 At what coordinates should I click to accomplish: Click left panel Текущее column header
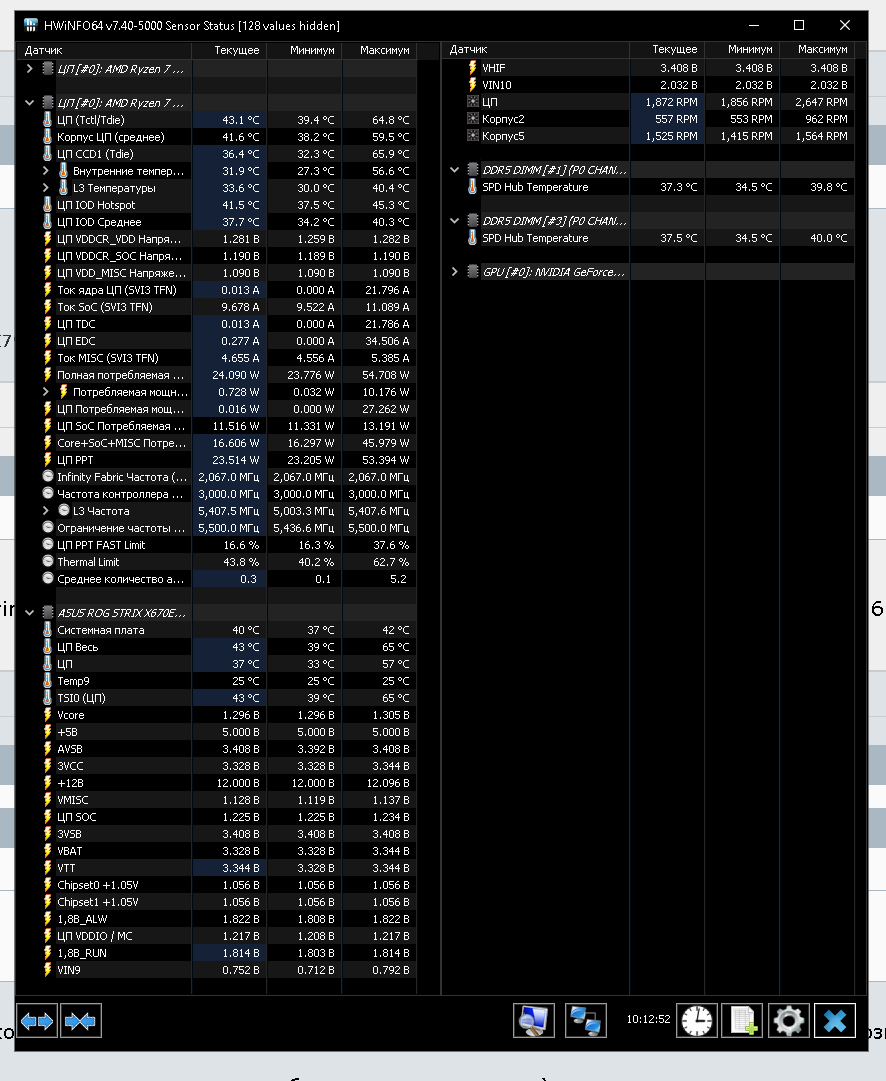click(x=229, y=50)
